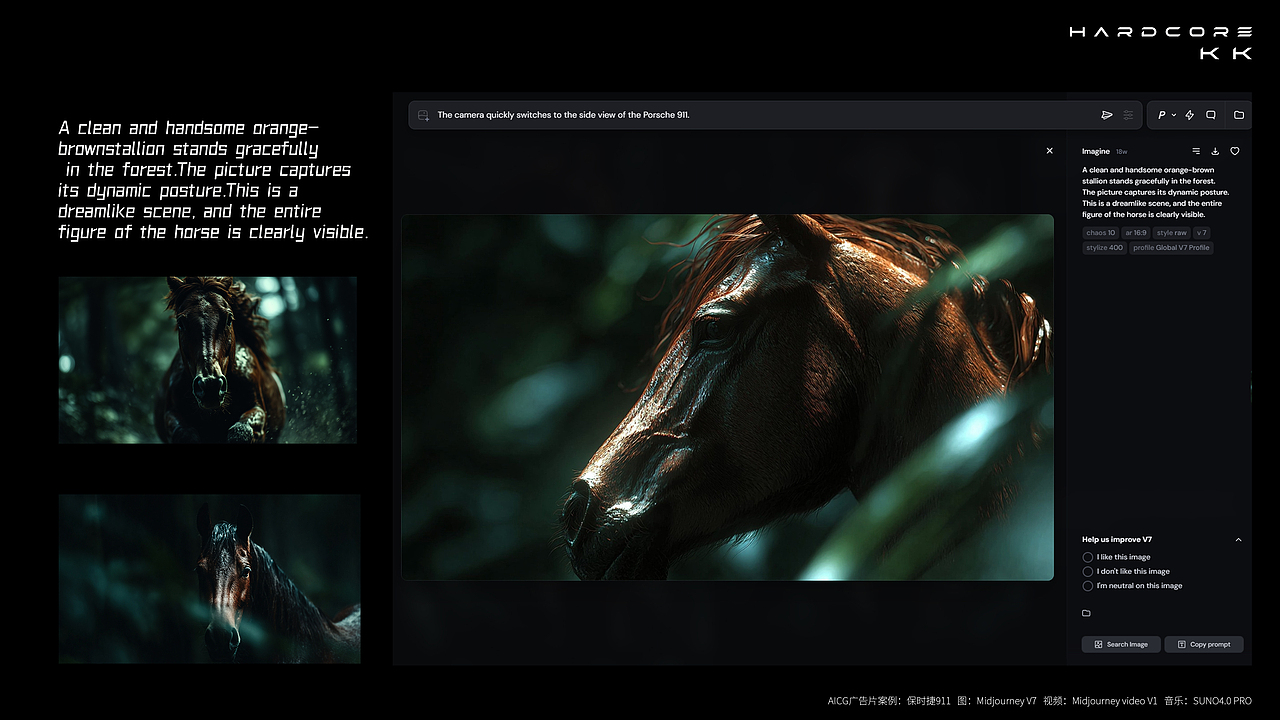1280x720 pixels.
Task: Click the chaos 10 parameter tag
Action: click(1101, 233)
